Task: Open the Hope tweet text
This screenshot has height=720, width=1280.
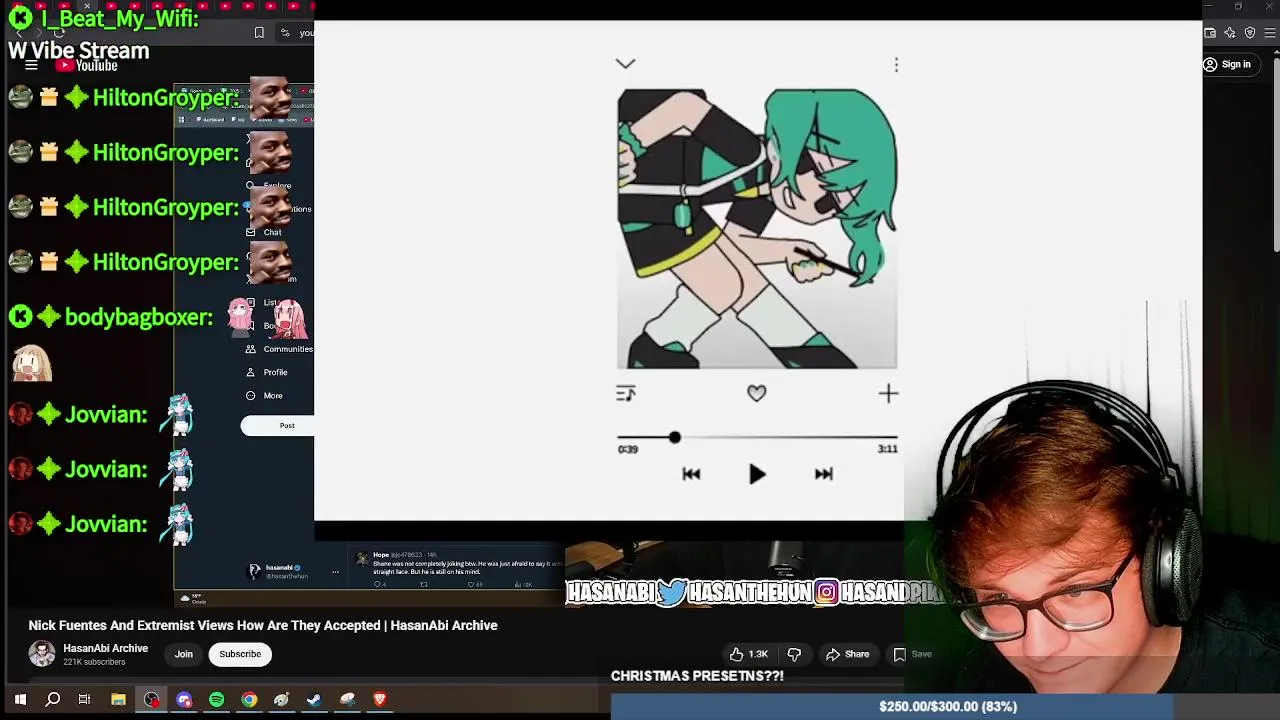Action: 468,569
